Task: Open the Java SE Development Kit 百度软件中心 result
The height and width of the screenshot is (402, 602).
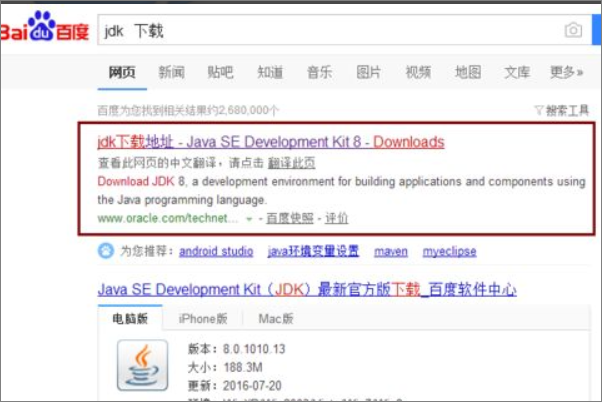Action: [307, 290]
